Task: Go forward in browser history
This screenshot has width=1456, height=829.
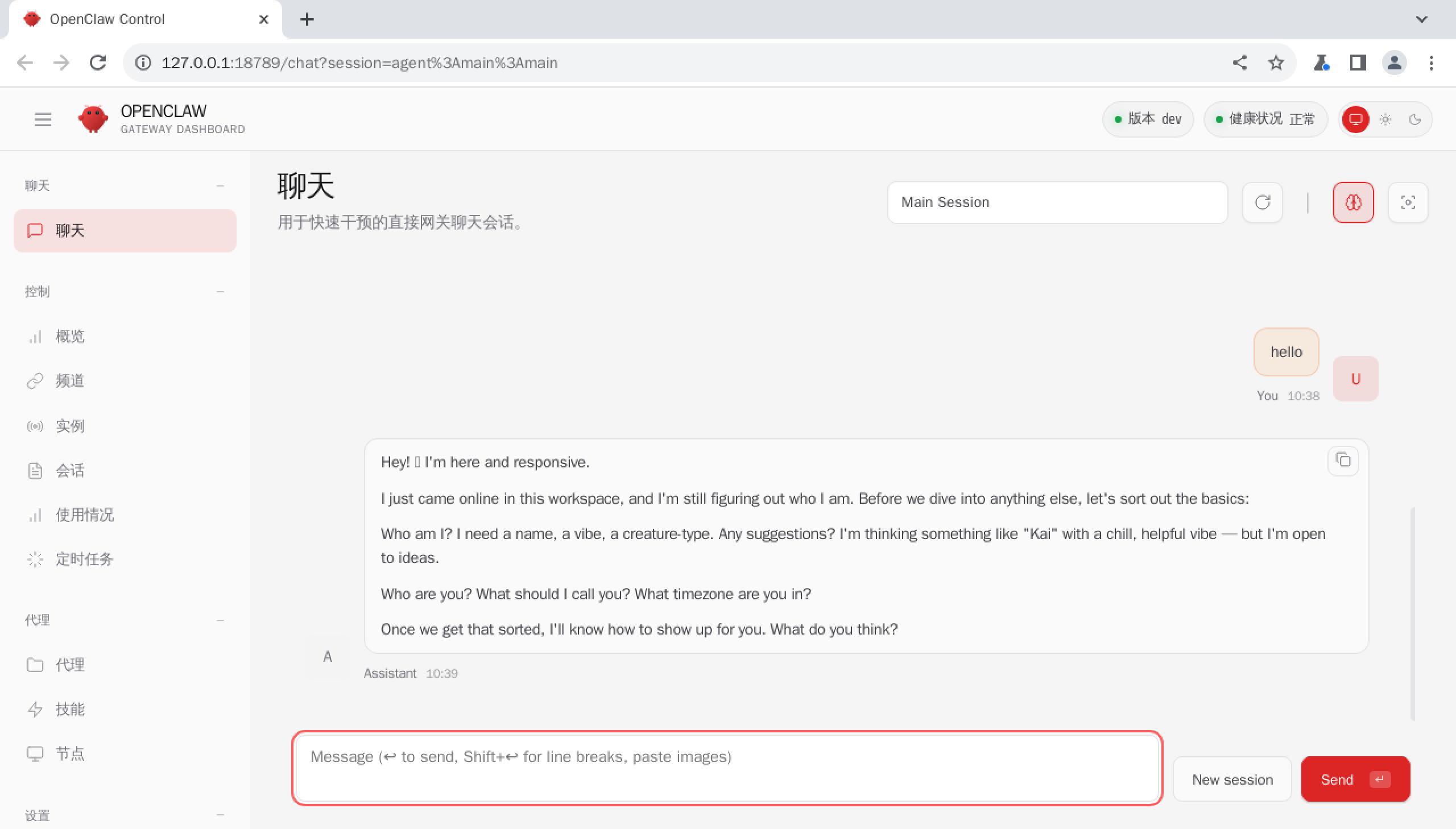Action: (x=61, y=63)
